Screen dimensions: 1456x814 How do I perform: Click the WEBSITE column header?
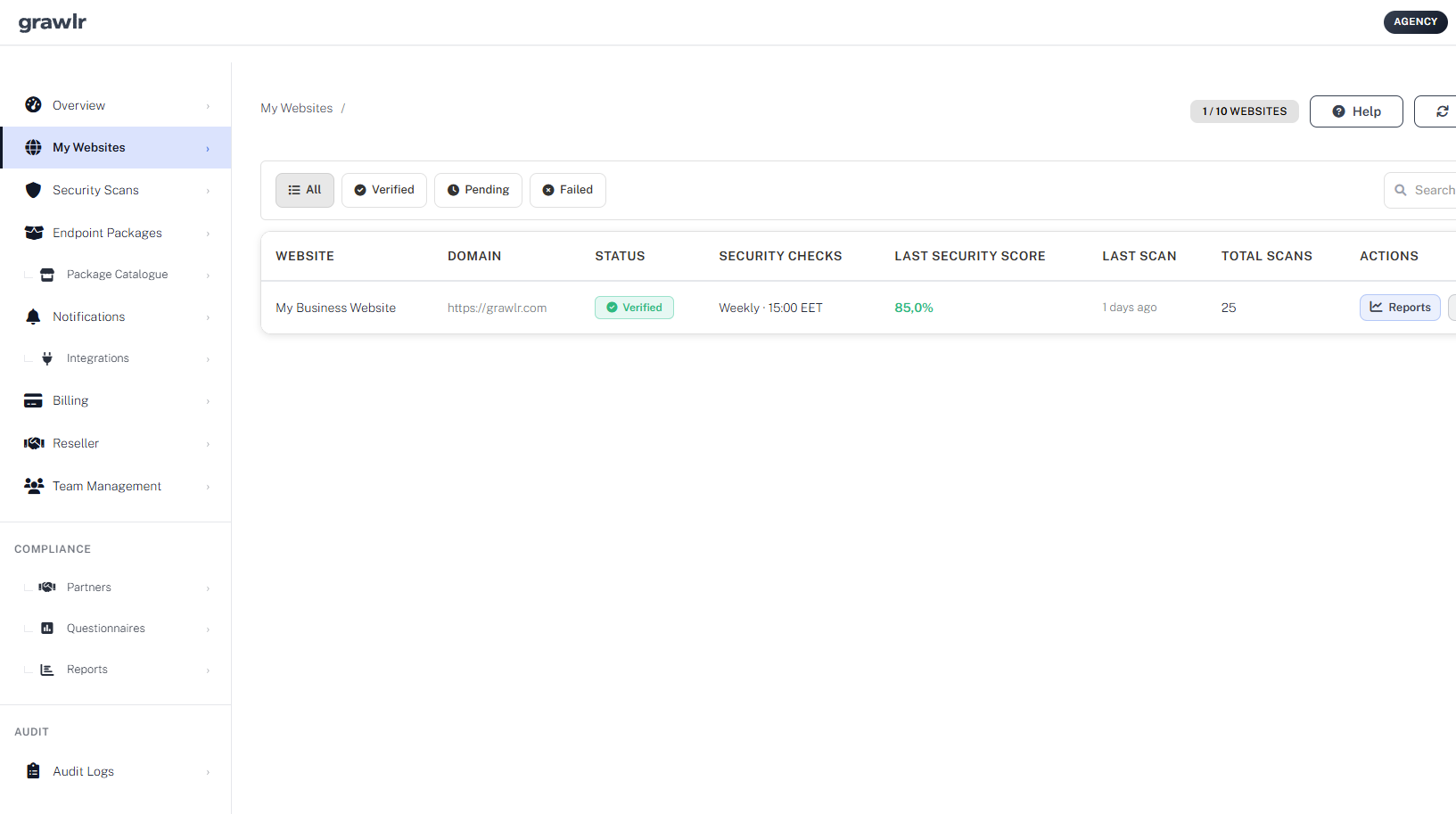click(x=305, y=256)
